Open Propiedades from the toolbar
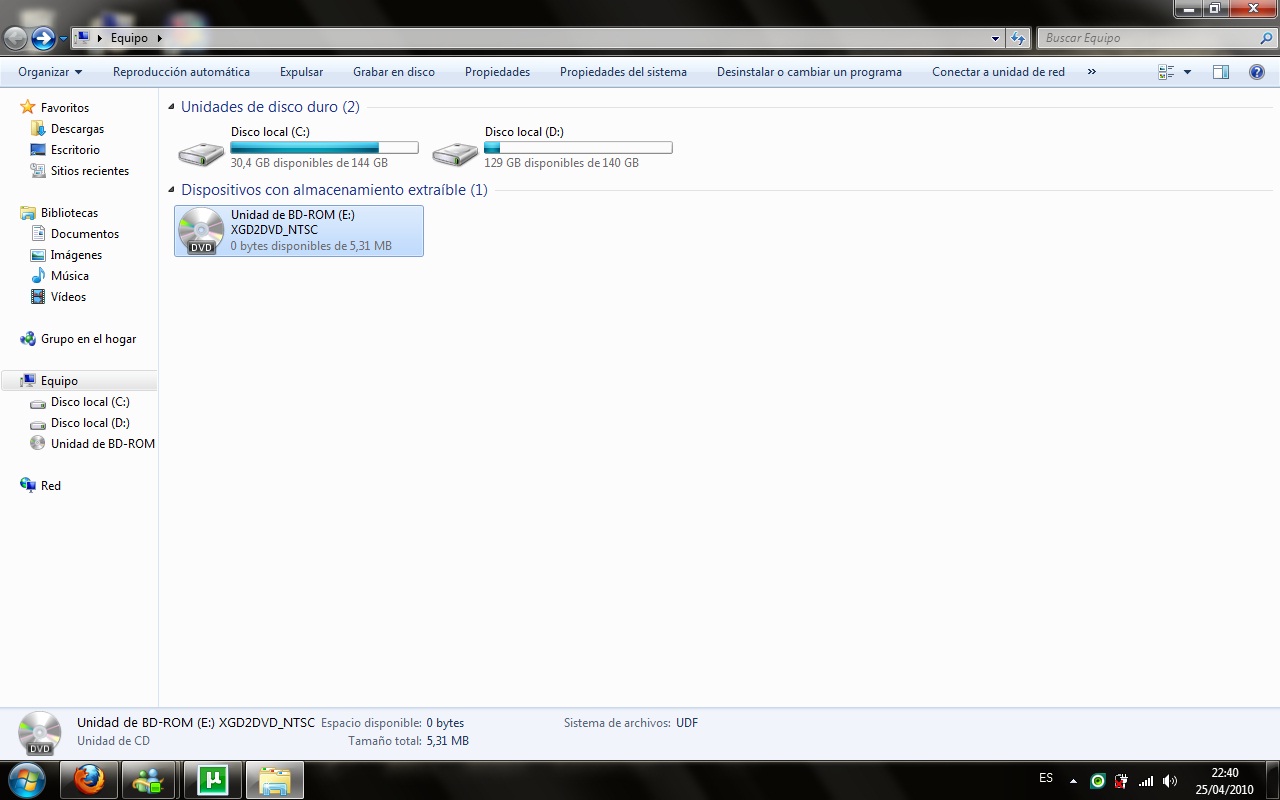This screenshot has width=1280, height=800. coord(497,72)
